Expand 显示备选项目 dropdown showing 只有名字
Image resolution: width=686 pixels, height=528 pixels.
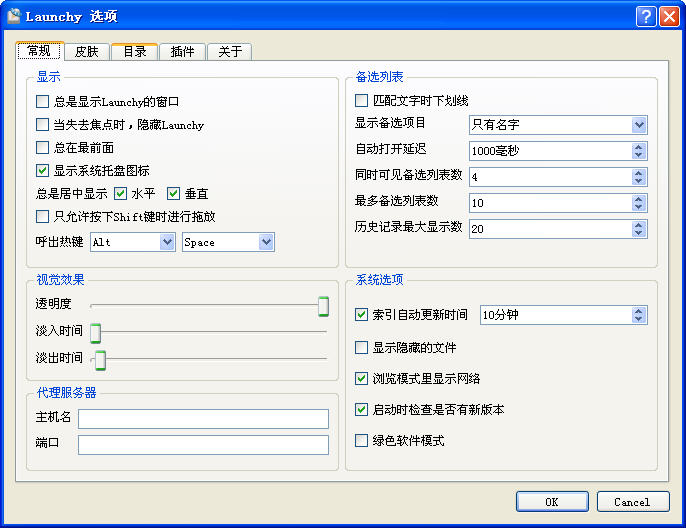[x=558, y=125]
